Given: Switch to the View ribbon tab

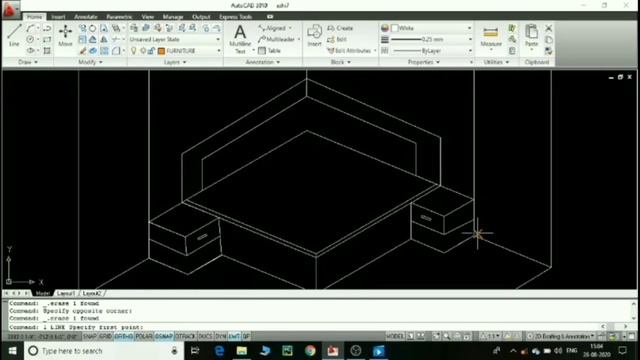Looking at the screenshot, I should pyautogui.click(x=147, y=17).
